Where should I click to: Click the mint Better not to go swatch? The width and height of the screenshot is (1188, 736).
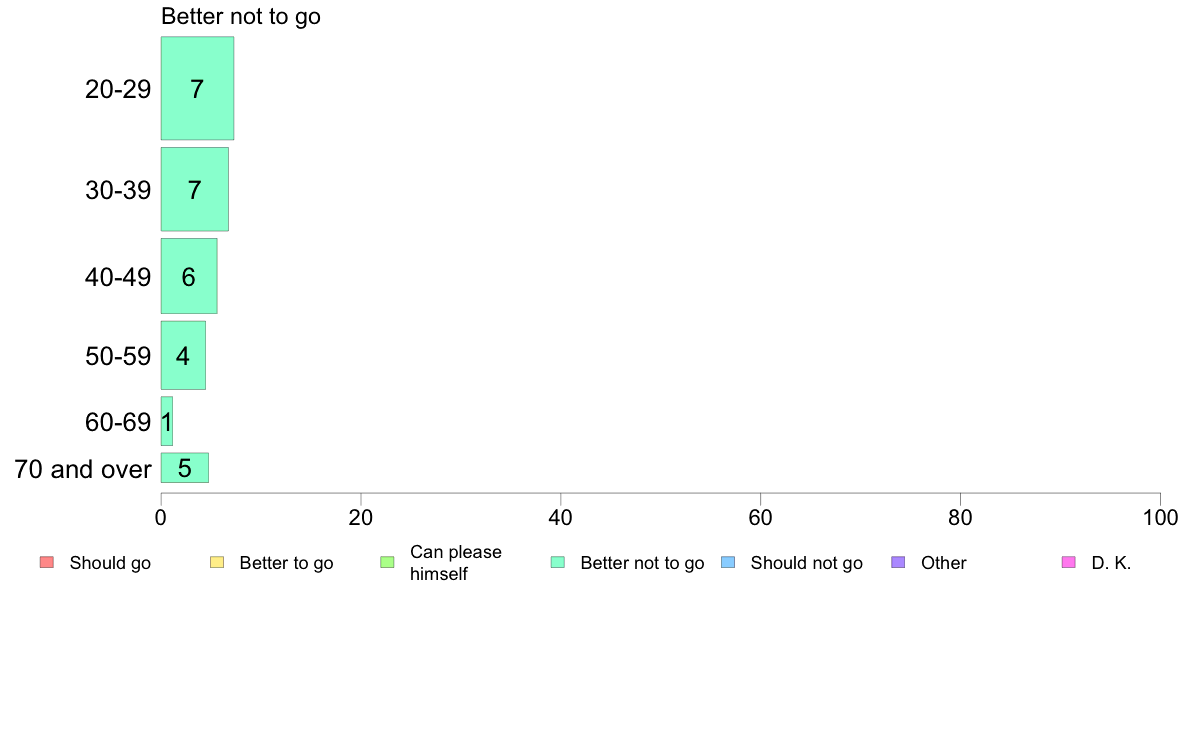(x=558, y=562)
